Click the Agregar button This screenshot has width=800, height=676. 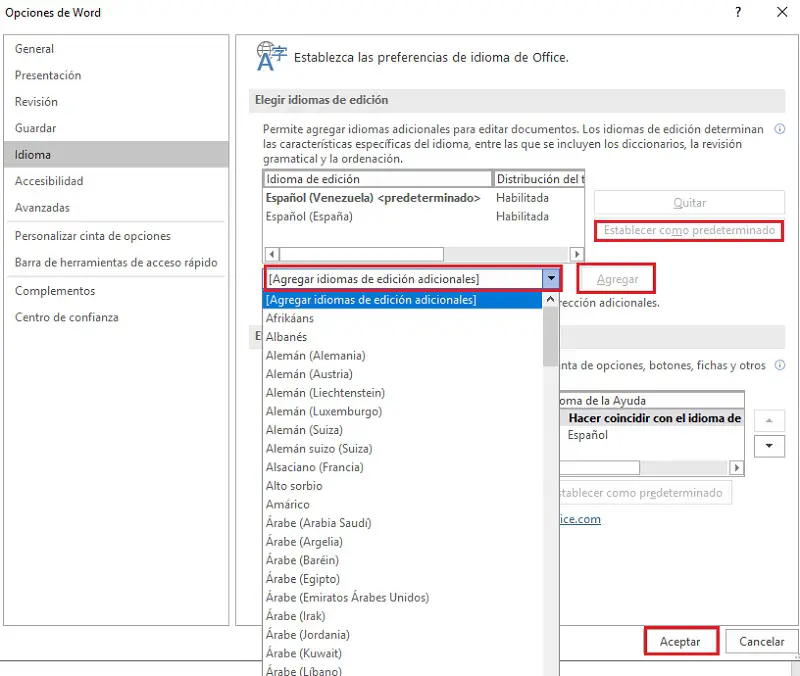[617, 279]
